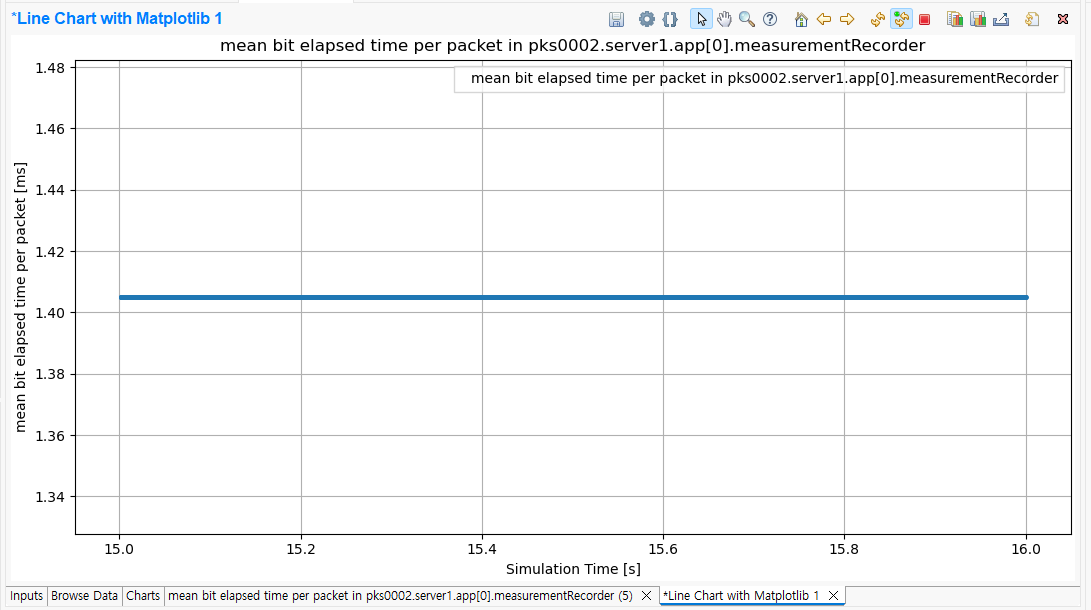Open the chart script editor braces icon

670,19
